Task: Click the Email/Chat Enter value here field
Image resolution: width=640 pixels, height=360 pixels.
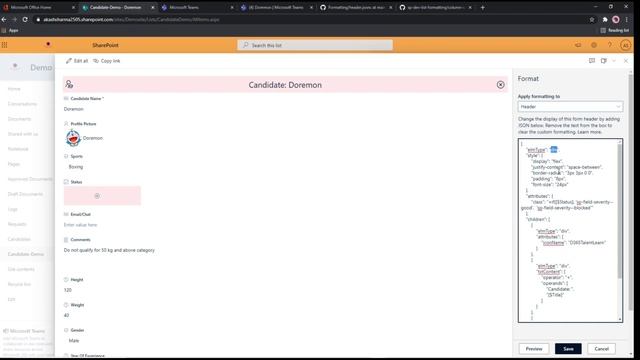Action: pos(80,224)
